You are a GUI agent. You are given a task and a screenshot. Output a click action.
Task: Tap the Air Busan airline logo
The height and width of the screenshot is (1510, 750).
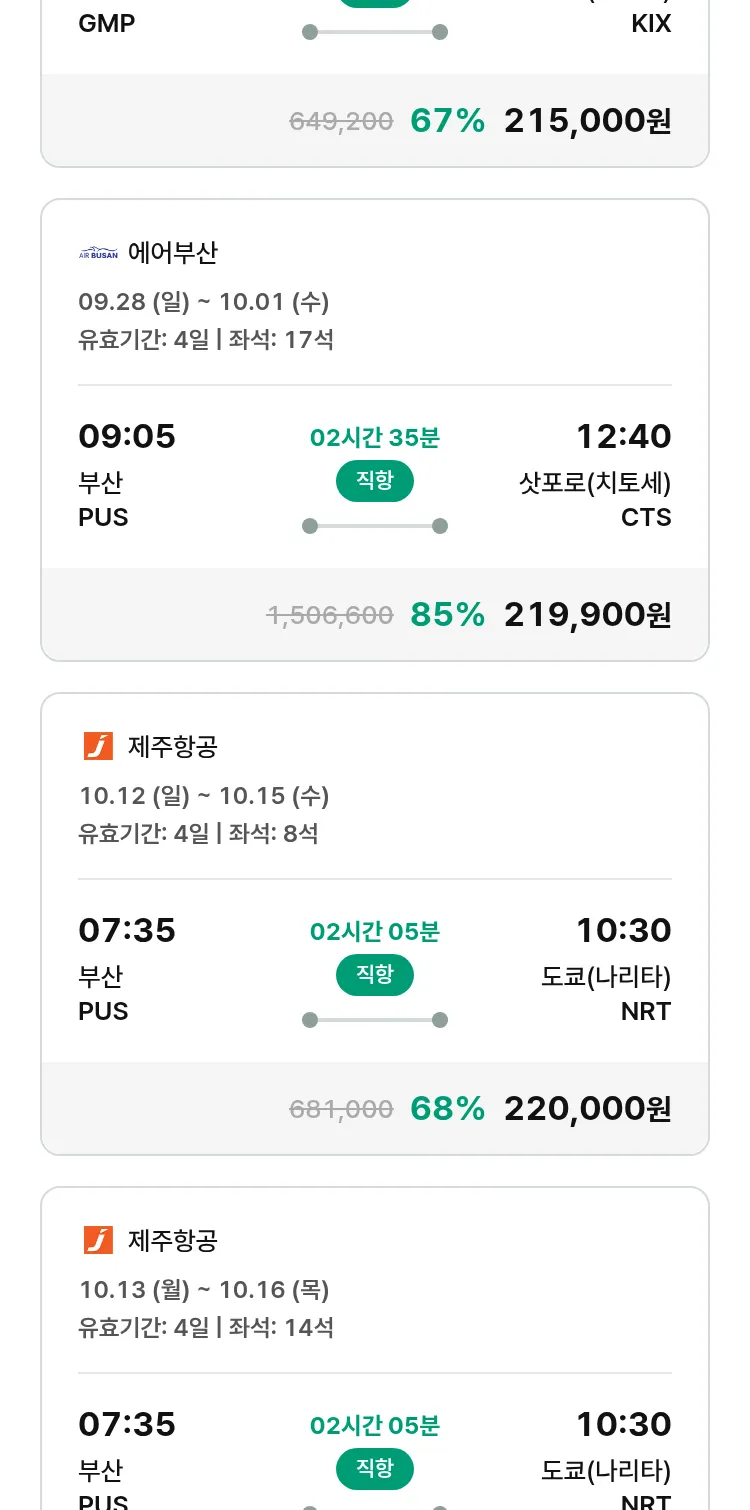[x=98, y=253]
